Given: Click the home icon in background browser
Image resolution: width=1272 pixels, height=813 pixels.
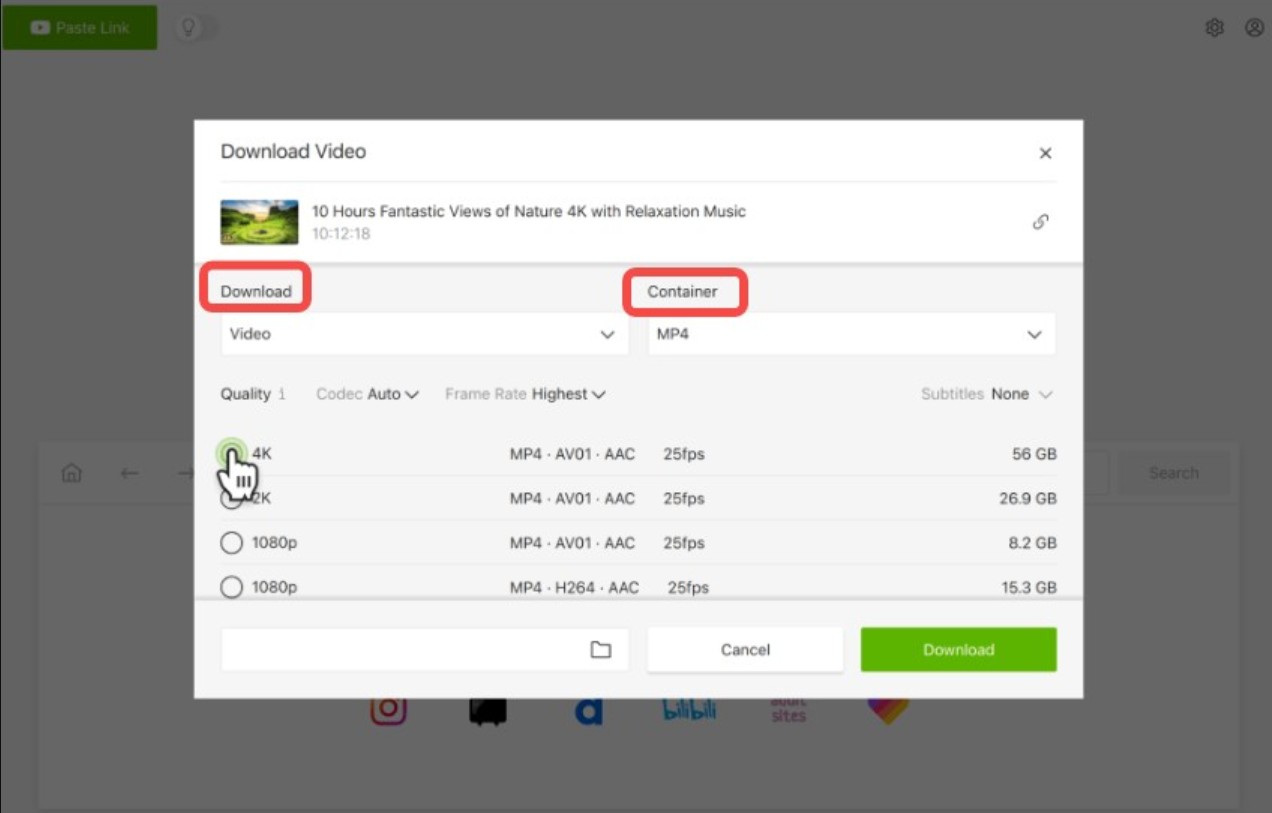Looking at the screenshot, I should click(x=72, y=473).
